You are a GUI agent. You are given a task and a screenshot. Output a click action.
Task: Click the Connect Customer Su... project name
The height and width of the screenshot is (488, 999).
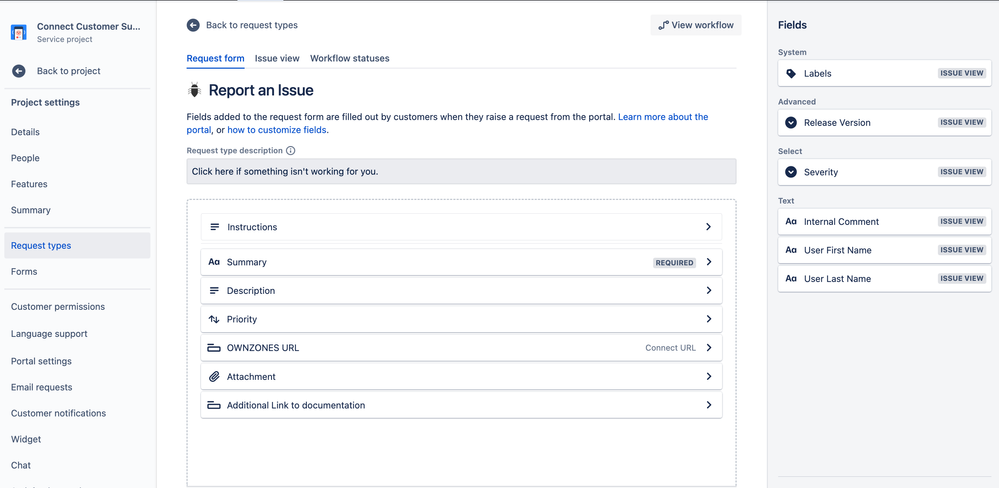click(89, 27)
